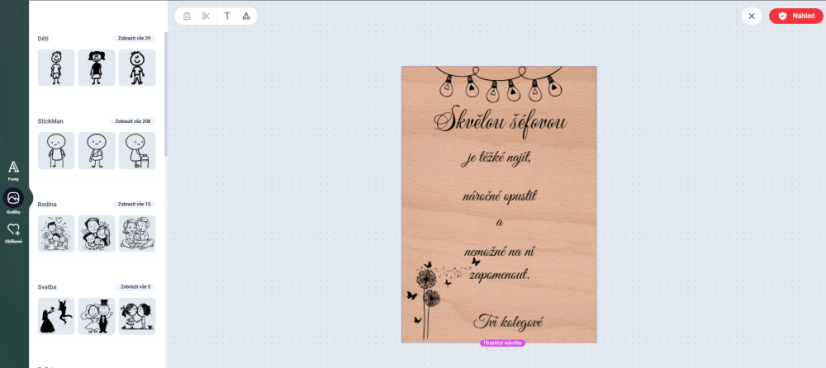Select the T text tool
This screenshot has width=826, height=368.
(x=227, y=16)
